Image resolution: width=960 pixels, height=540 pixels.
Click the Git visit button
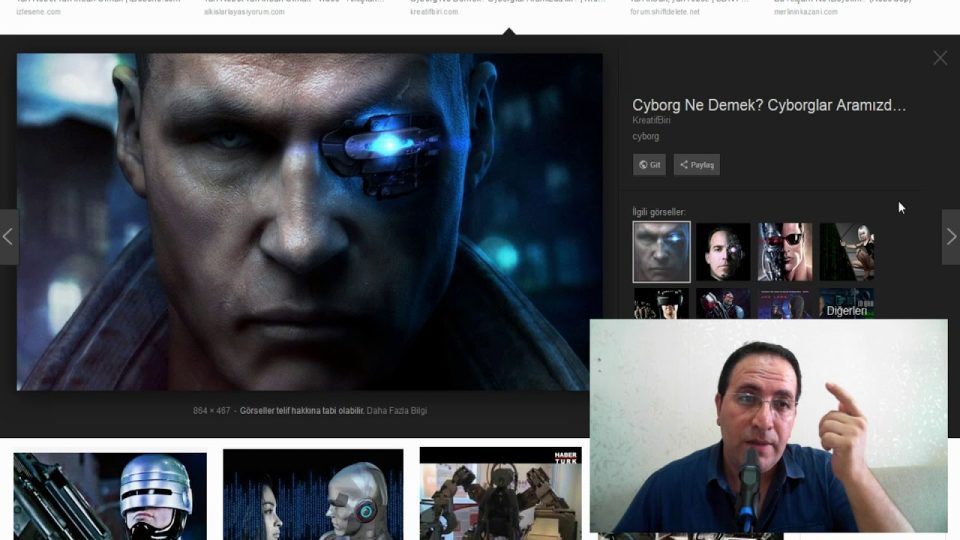coord(649,165)
